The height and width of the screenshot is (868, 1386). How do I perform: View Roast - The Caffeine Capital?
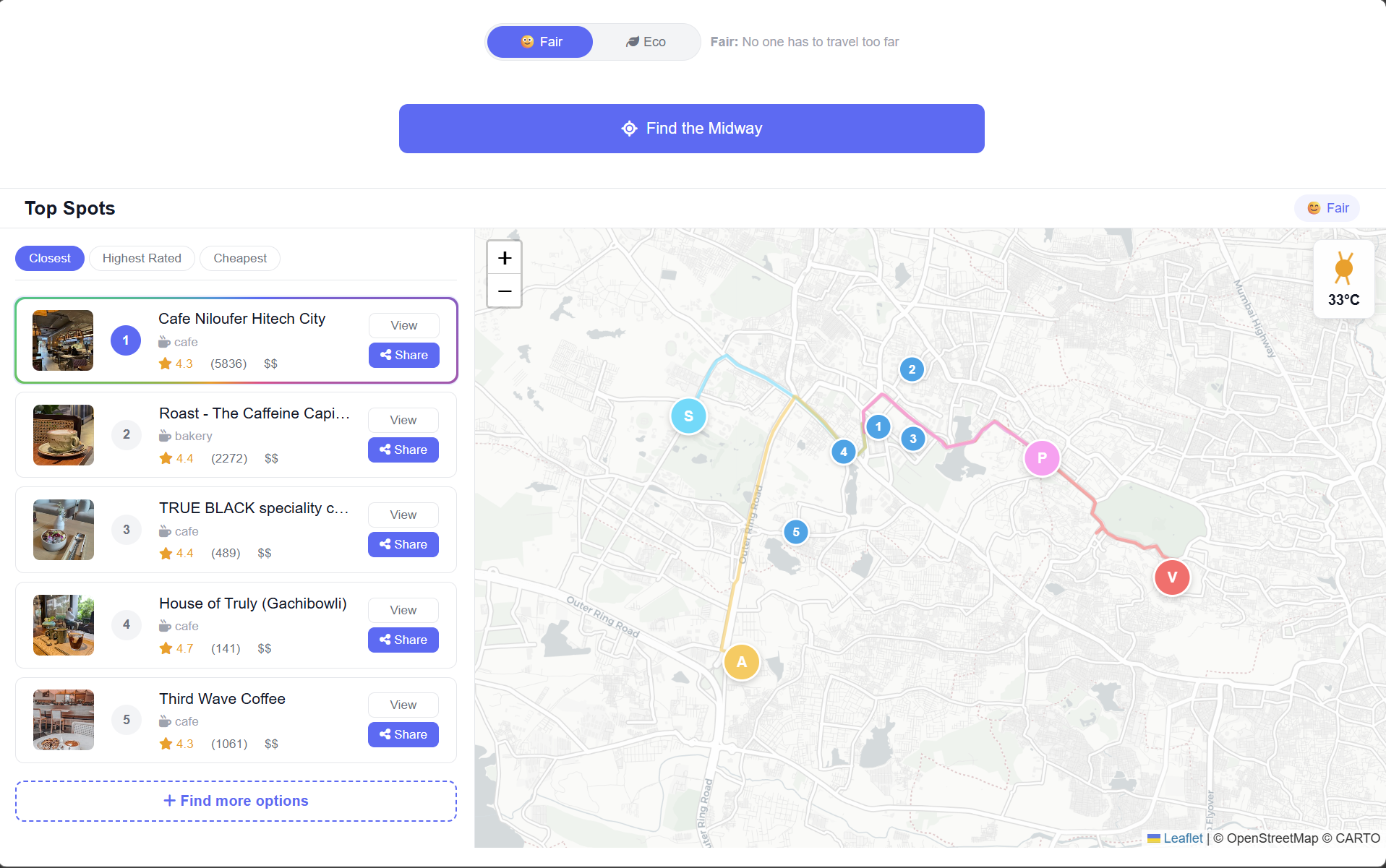403,420
